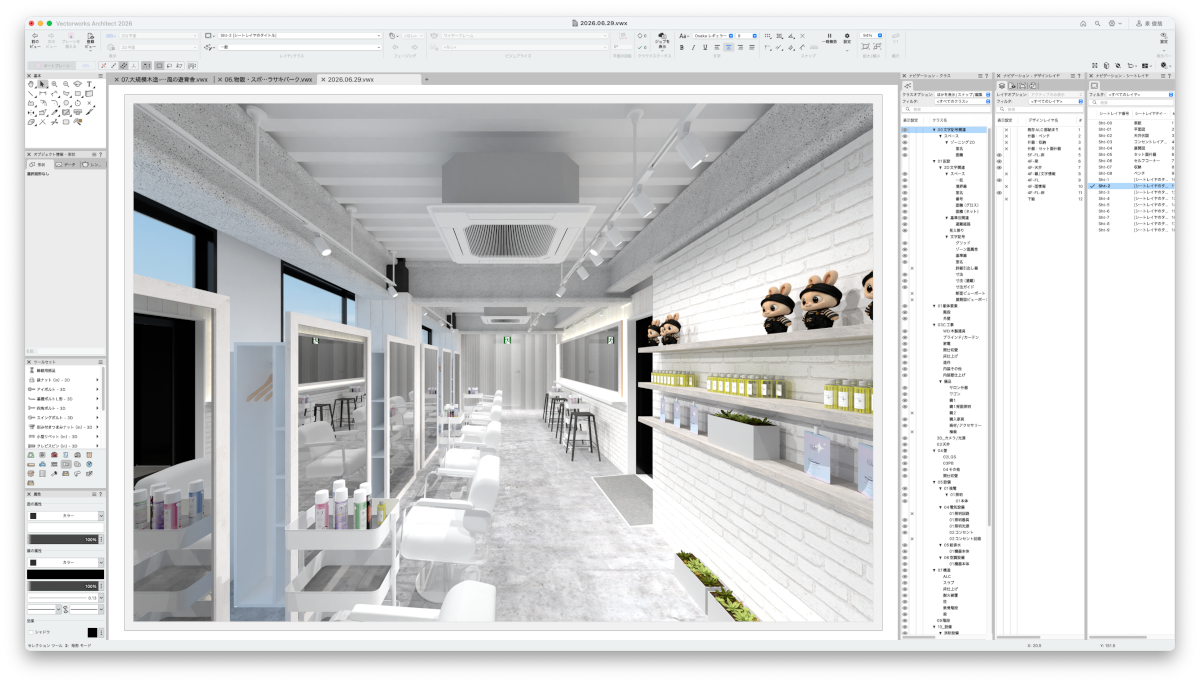Open the fill style カラー dropdown in attributes
This screenshot has height=684, width=1200.
coord(65,516)
